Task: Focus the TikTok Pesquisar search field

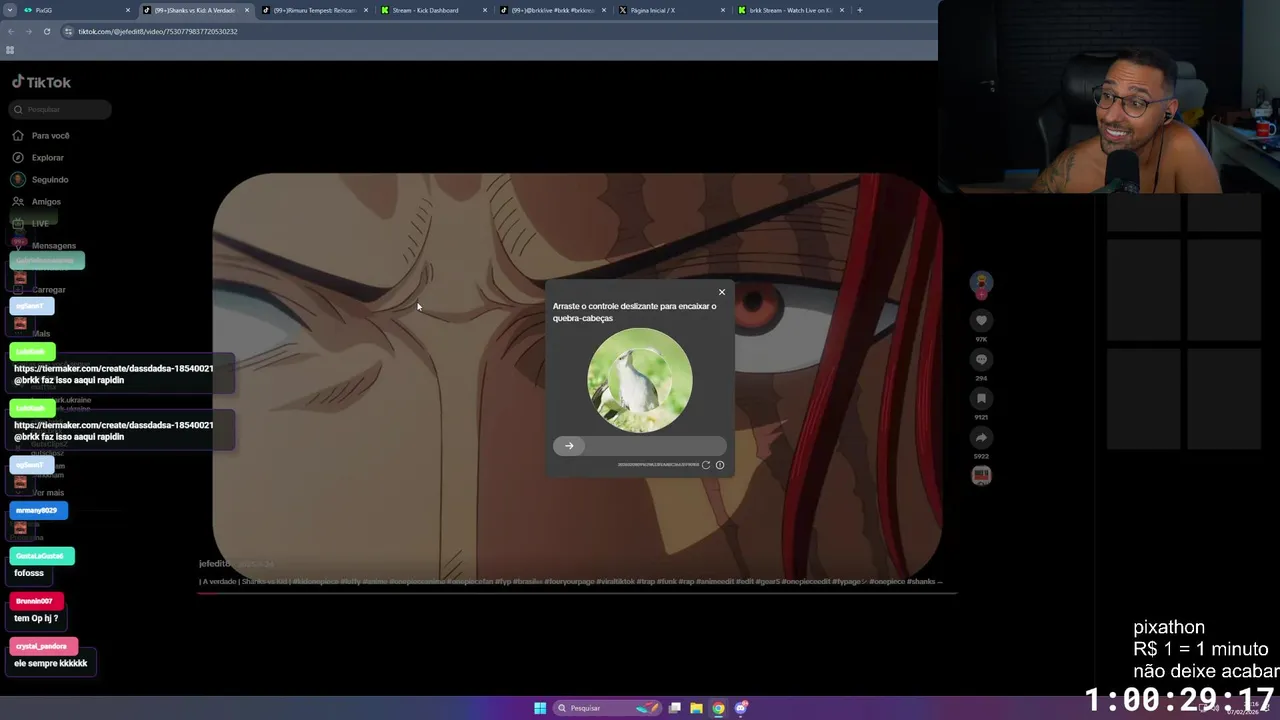Action: [61, 109]
